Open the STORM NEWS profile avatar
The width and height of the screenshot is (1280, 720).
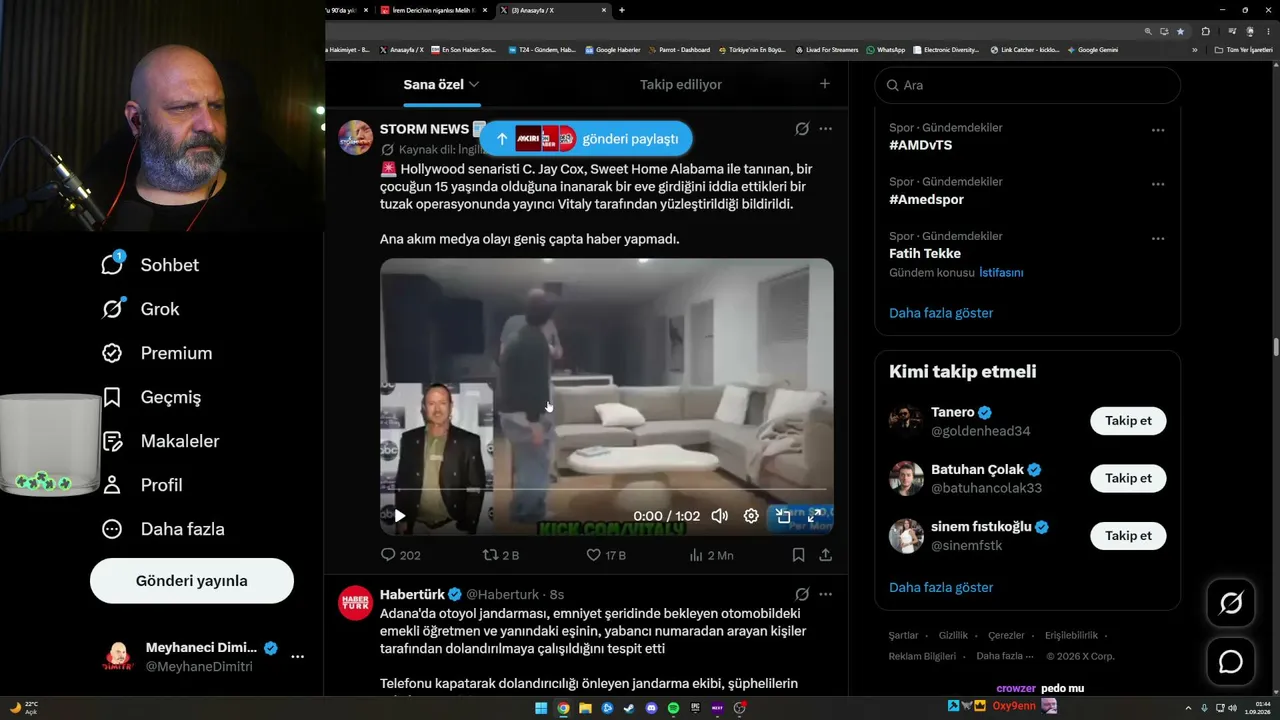[355, 137]
